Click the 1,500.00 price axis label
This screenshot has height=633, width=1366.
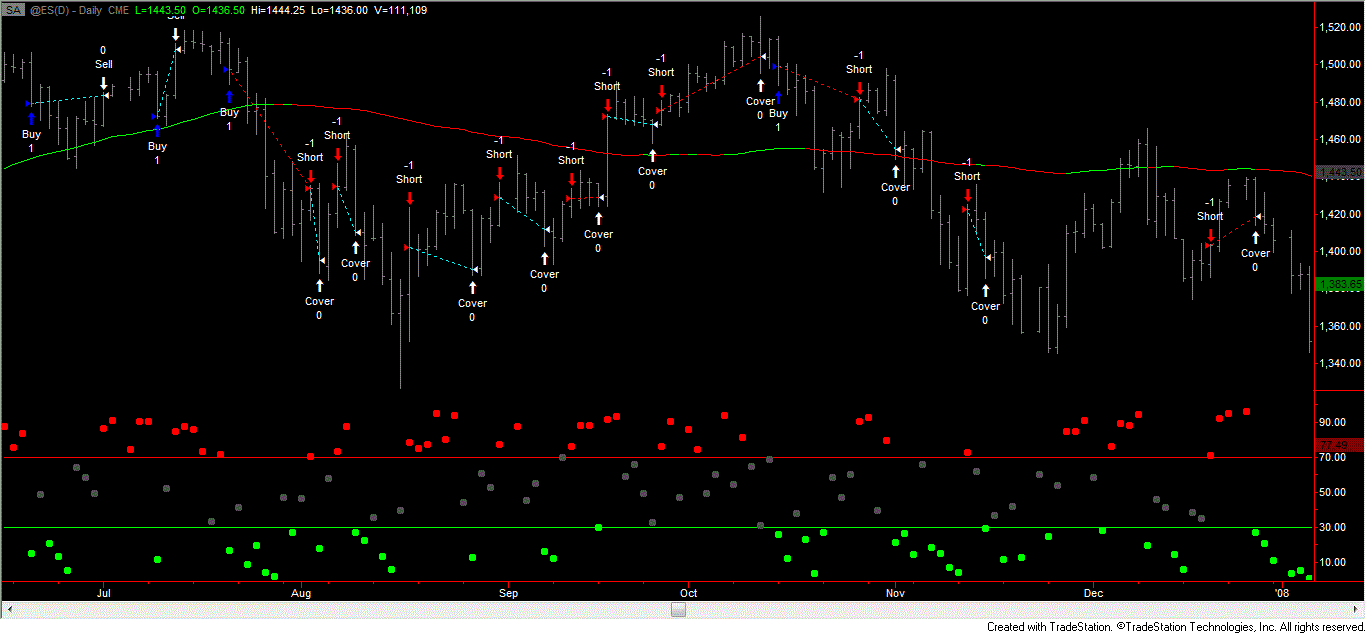click(x=1340, y=65)
